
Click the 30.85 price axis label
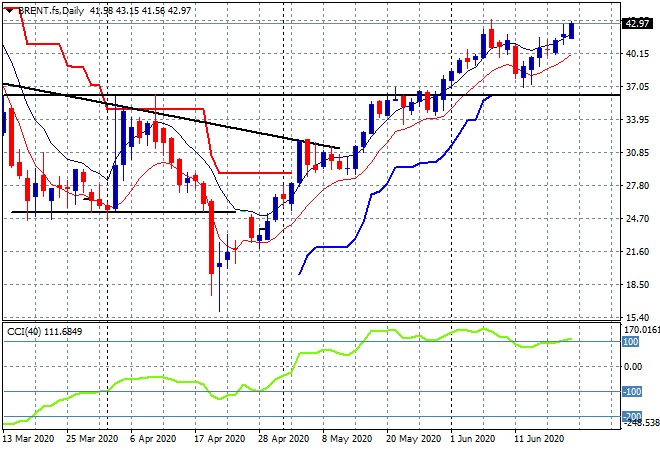click(x=637, y=153)
